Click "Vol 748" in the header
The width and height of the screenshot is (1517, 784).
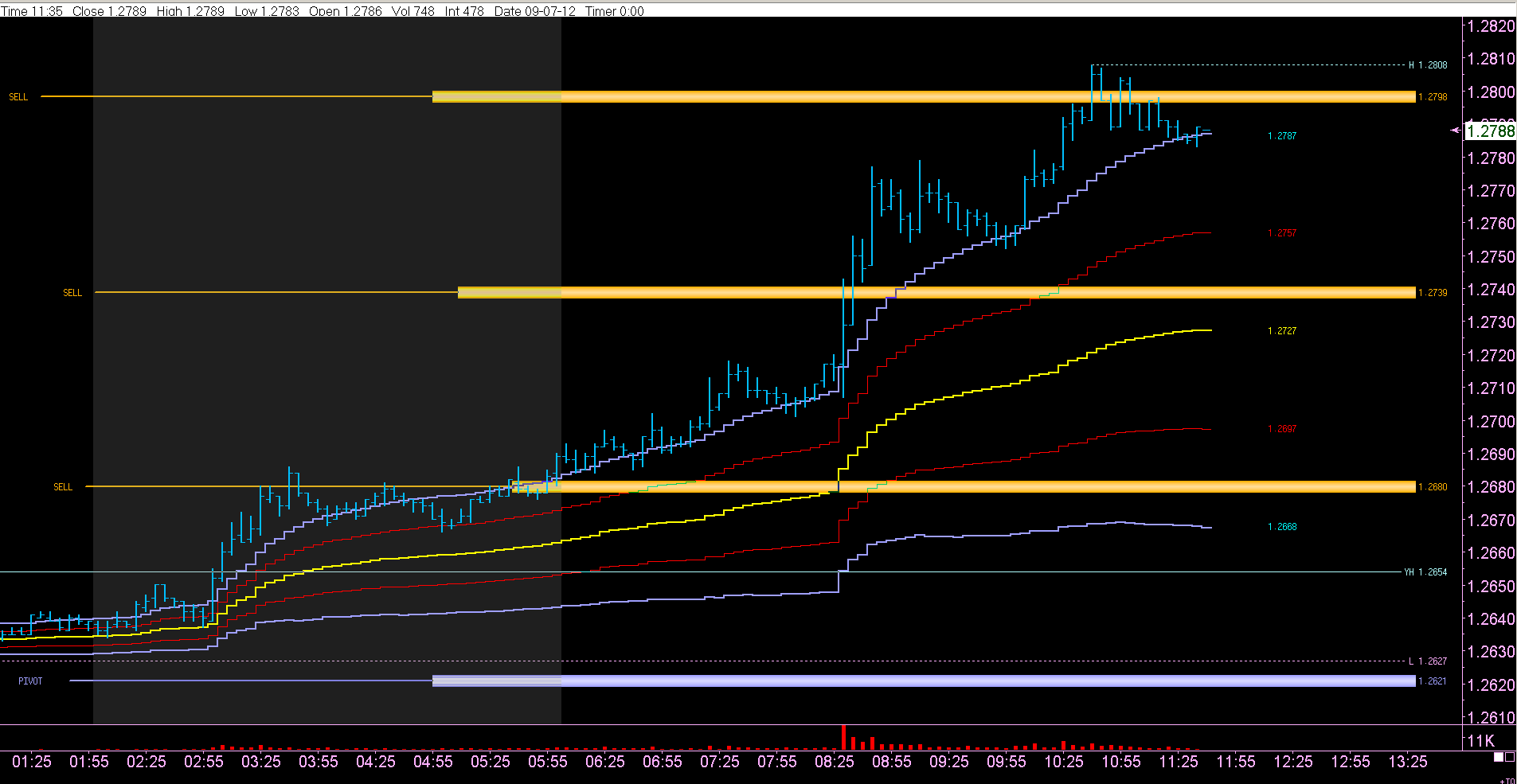(413, 11)
